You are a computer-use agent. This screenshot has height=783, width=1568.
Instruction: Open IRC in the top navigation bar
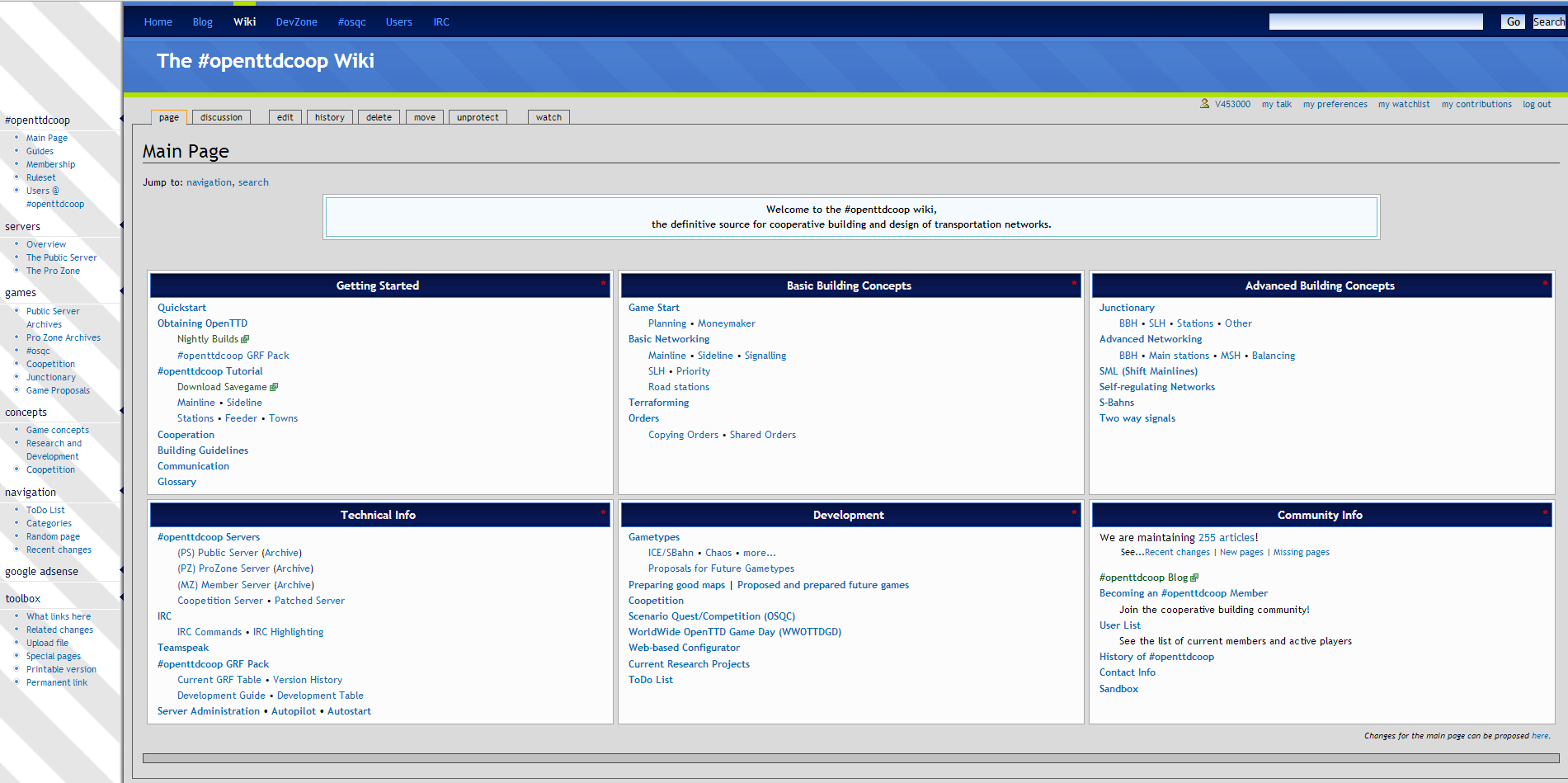point(441,22)
